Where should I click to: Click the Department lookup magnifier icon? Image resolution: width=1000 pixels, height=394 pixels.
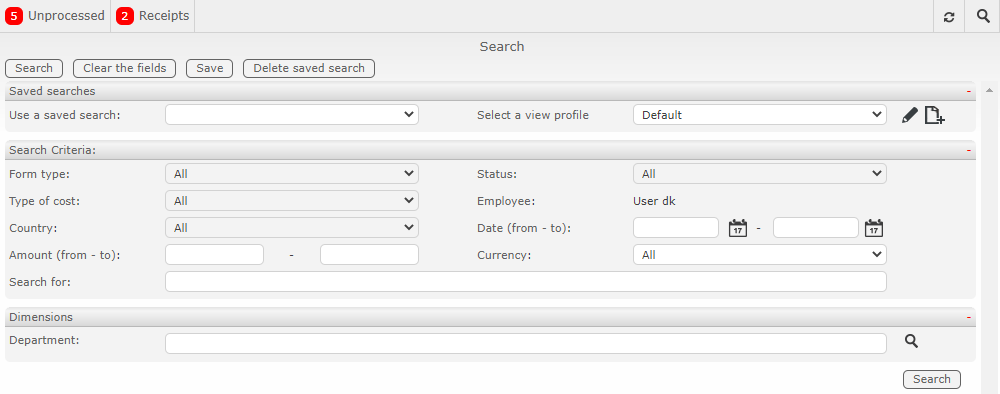tap(911, 342)
